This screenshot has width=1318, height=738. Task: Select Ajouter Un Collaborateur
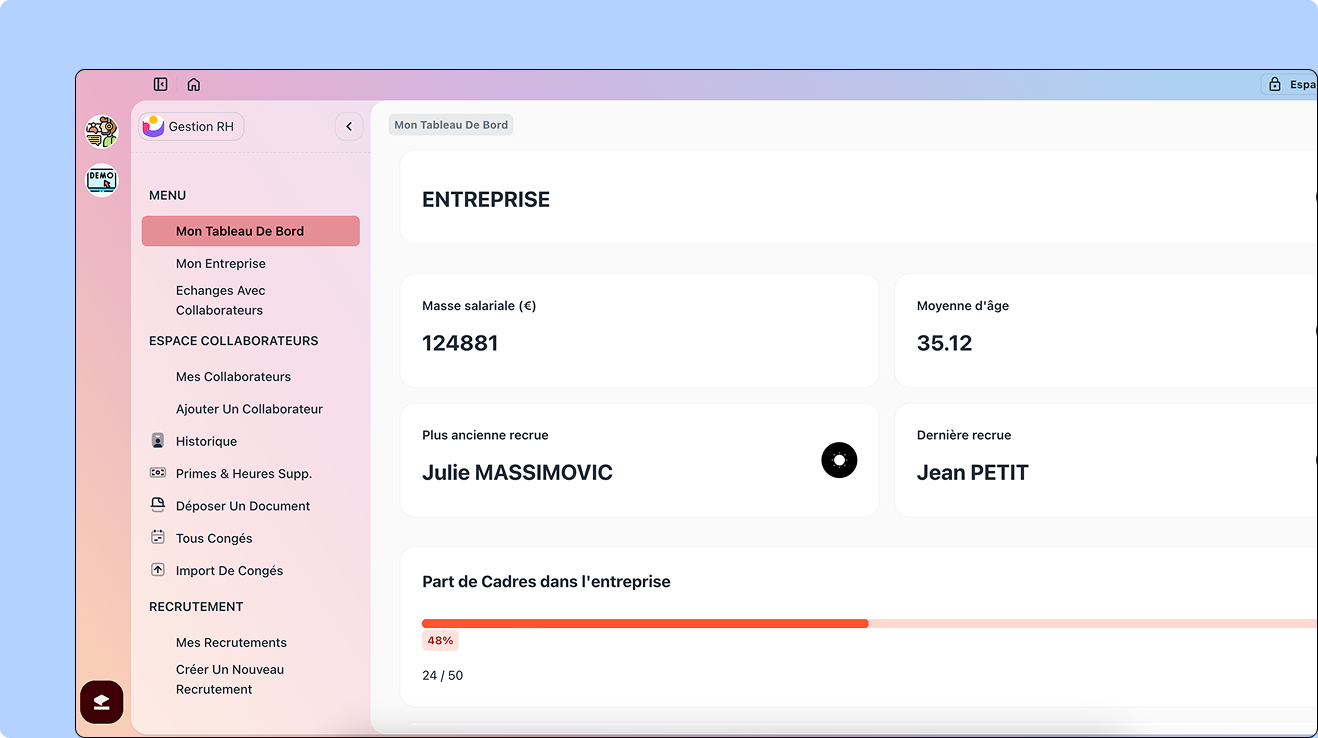249,409
